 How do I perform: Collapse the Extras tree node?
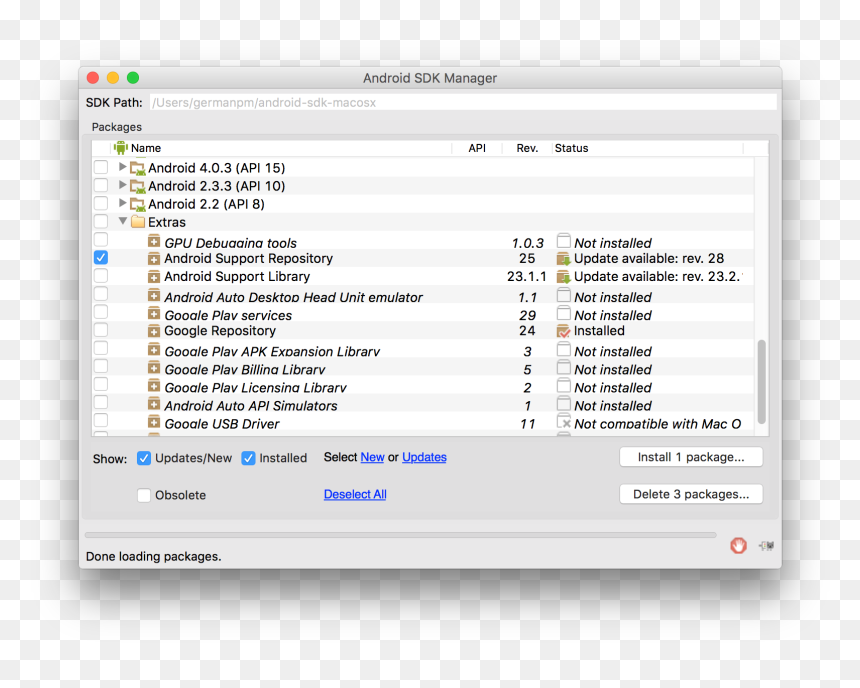pos(123,221)
